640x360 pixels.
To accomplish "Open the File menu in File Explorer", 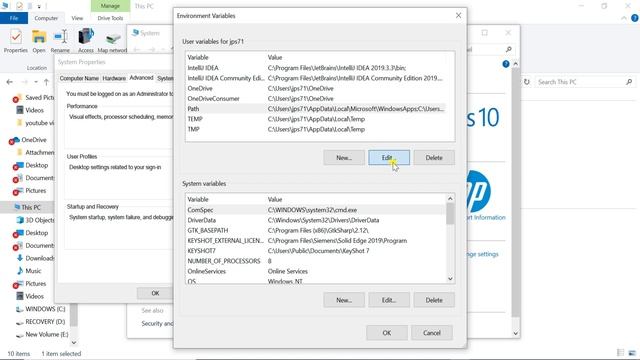I will [x=14, y=18].
